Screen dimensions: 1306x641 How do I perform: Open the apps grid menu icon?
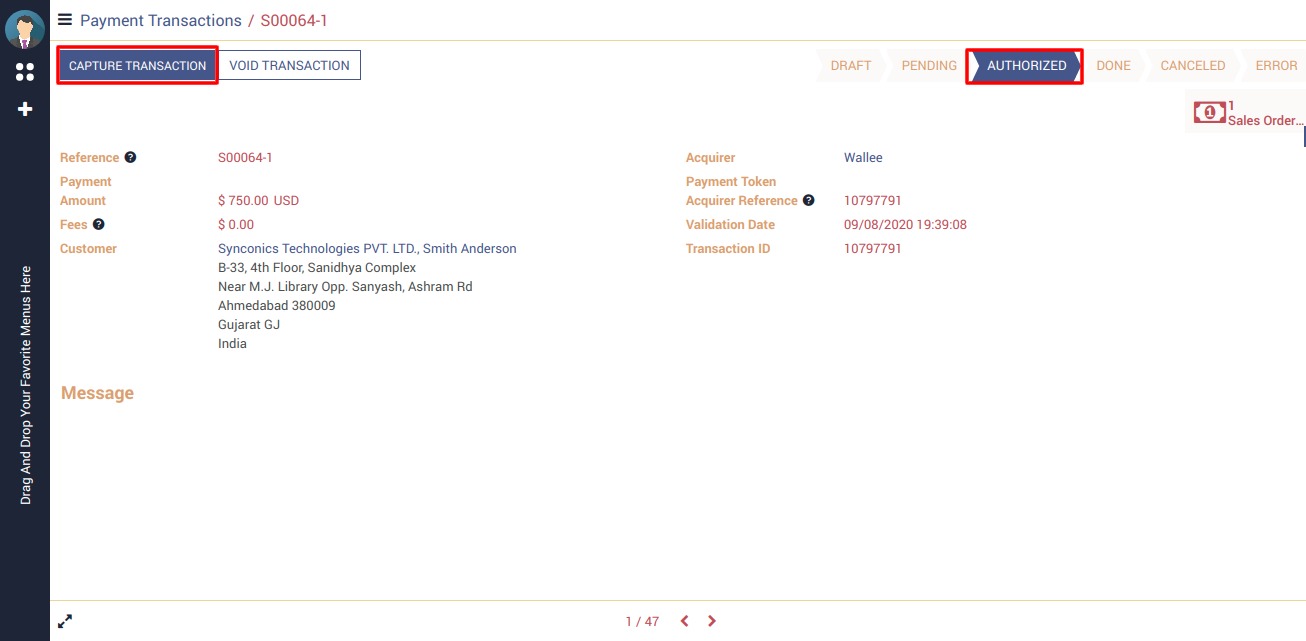[25, 72]
